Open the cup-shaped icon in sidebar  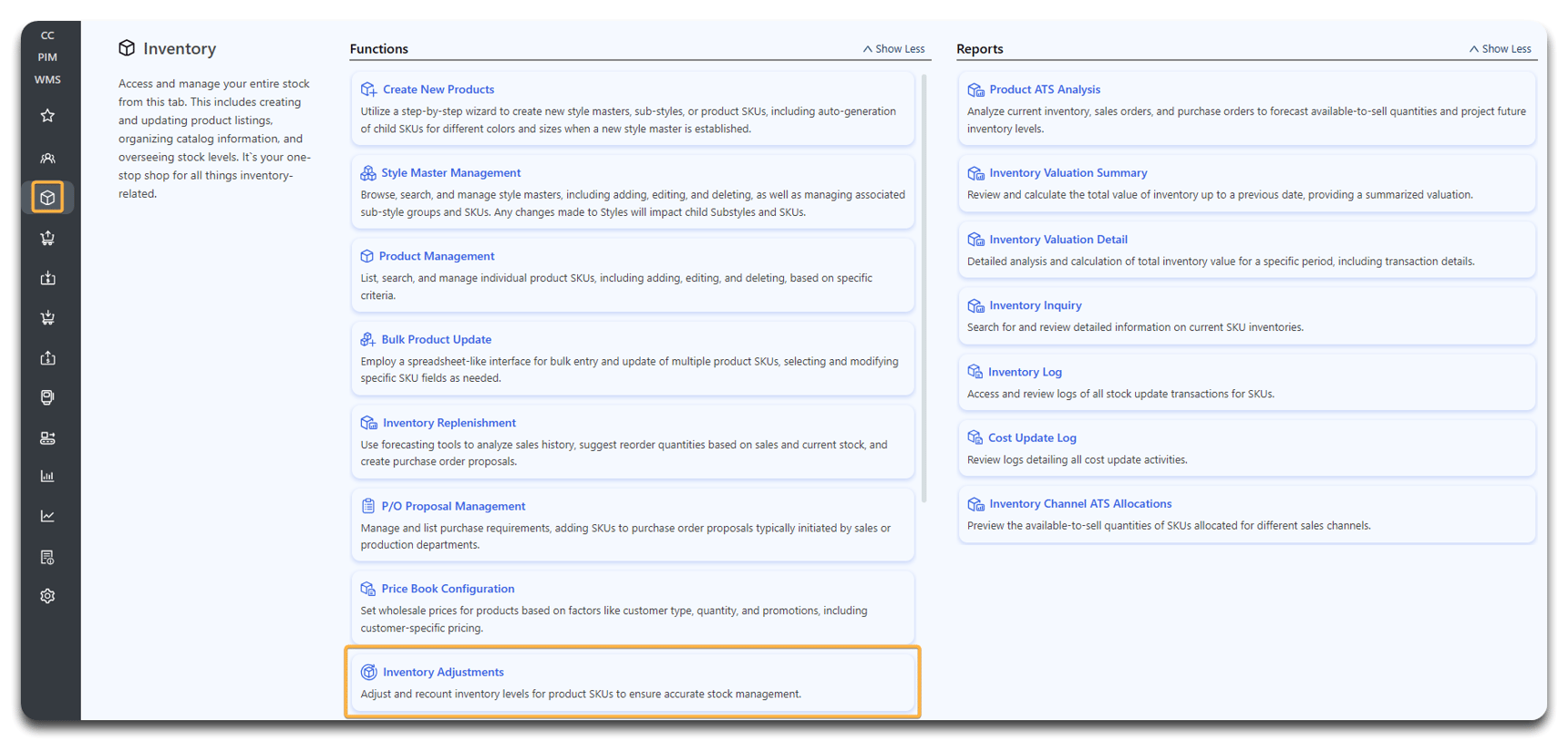click(47, 397)
